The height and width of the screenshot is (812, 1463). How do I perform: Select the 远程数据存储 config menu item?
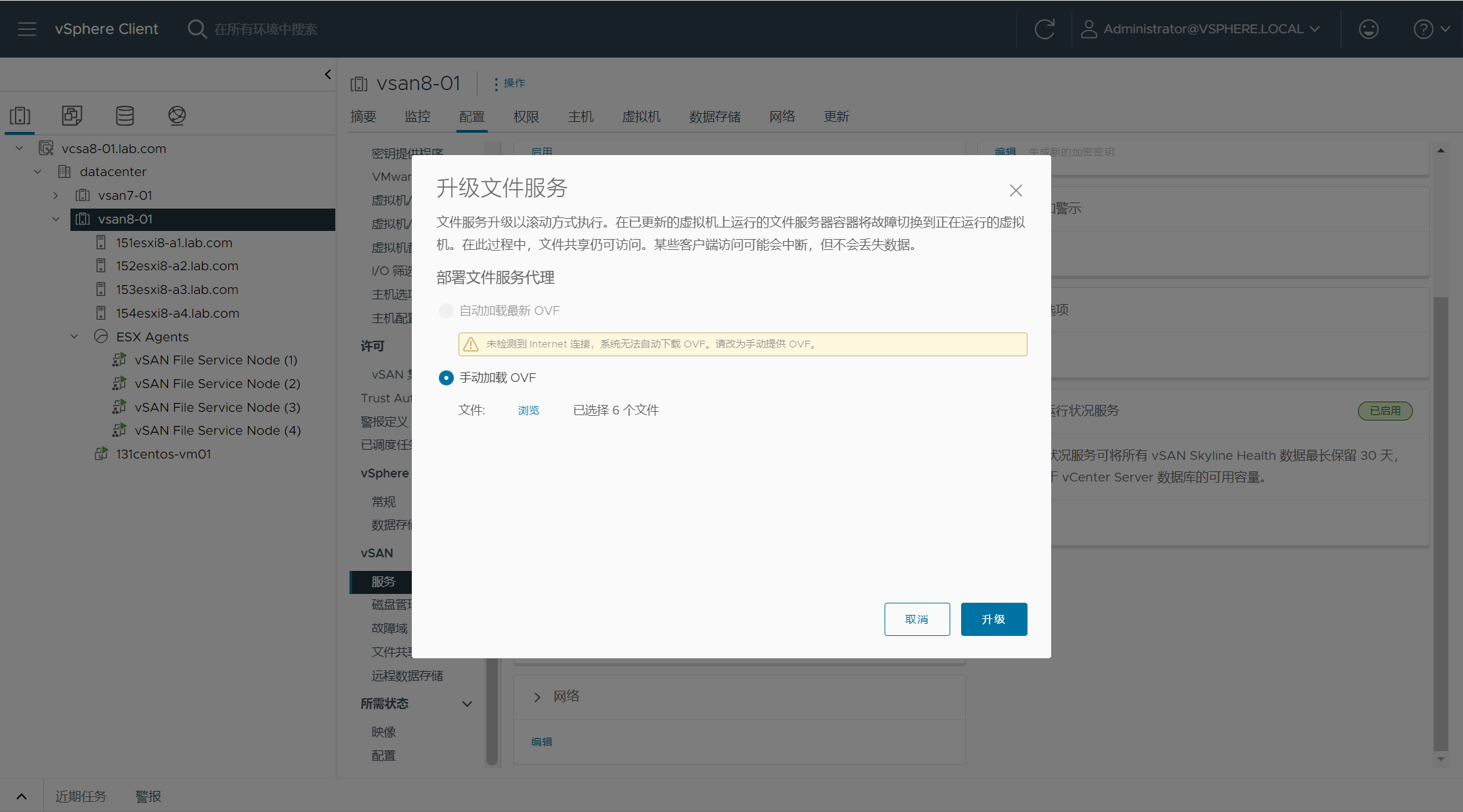[x=407, y=676]
